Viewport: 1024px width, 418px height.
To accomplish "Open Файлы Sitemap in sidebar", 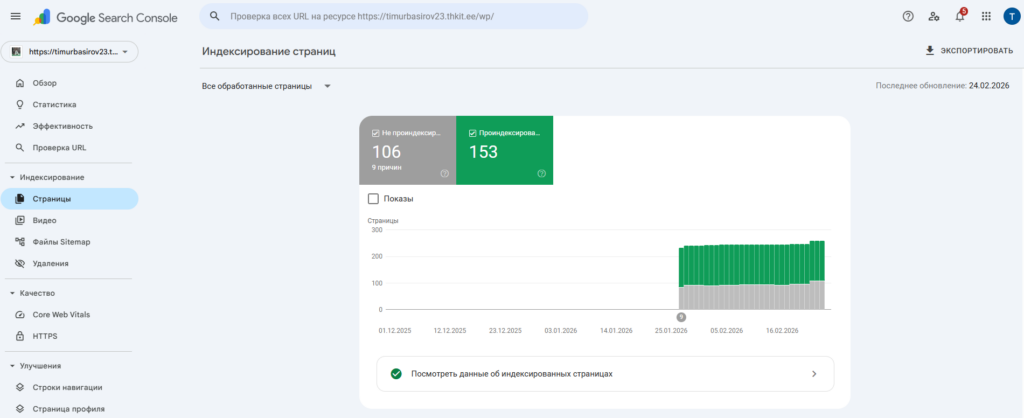I will tap(61, 242).
